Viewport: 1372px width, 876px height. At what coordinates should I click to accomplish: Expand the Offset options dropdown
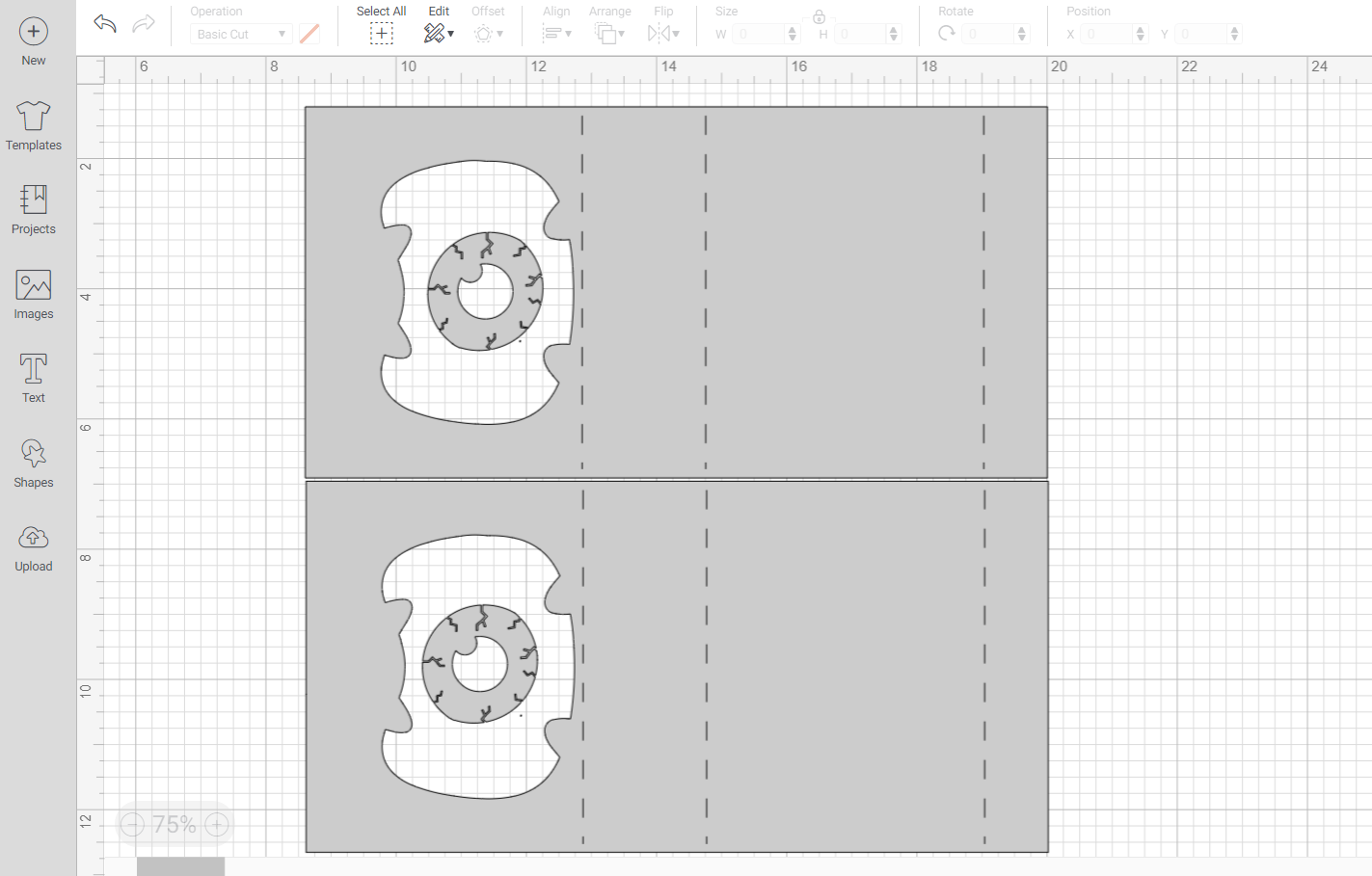click(489, 32)
